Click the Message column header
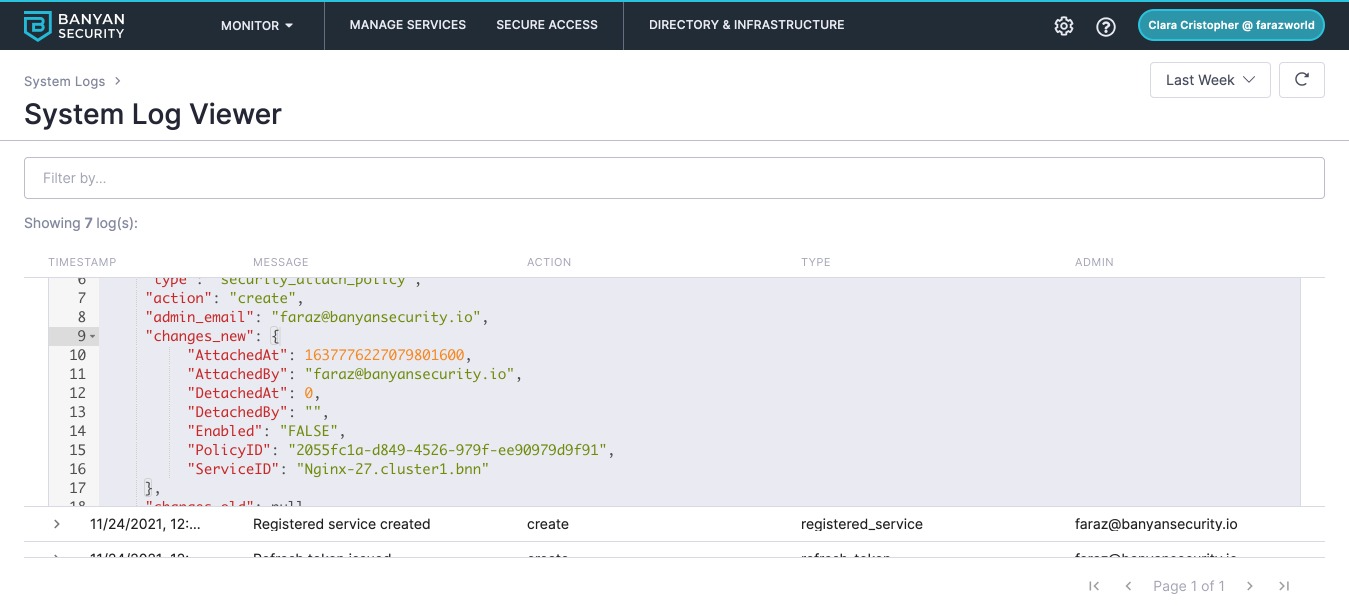This screenshot has width=1349, height=613. coord(281,262)
